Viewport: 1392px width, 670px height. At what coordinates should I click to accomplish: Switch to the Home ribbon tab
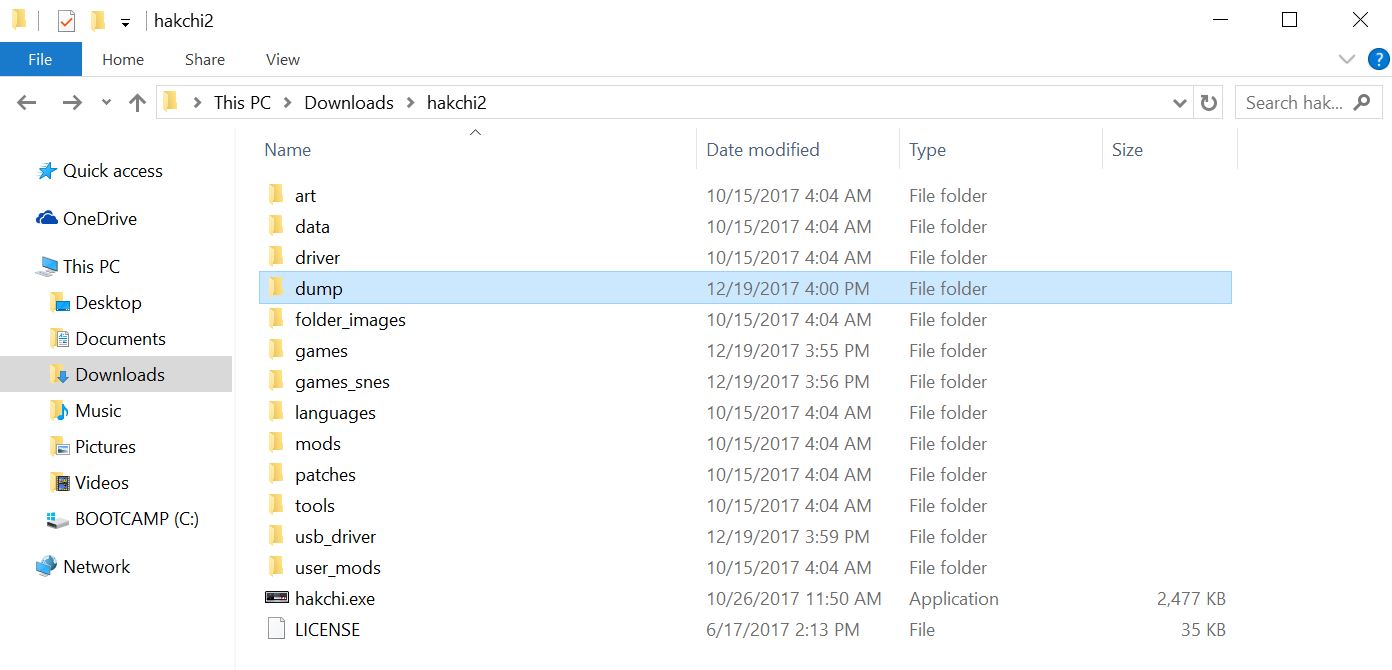coord(123,59)
